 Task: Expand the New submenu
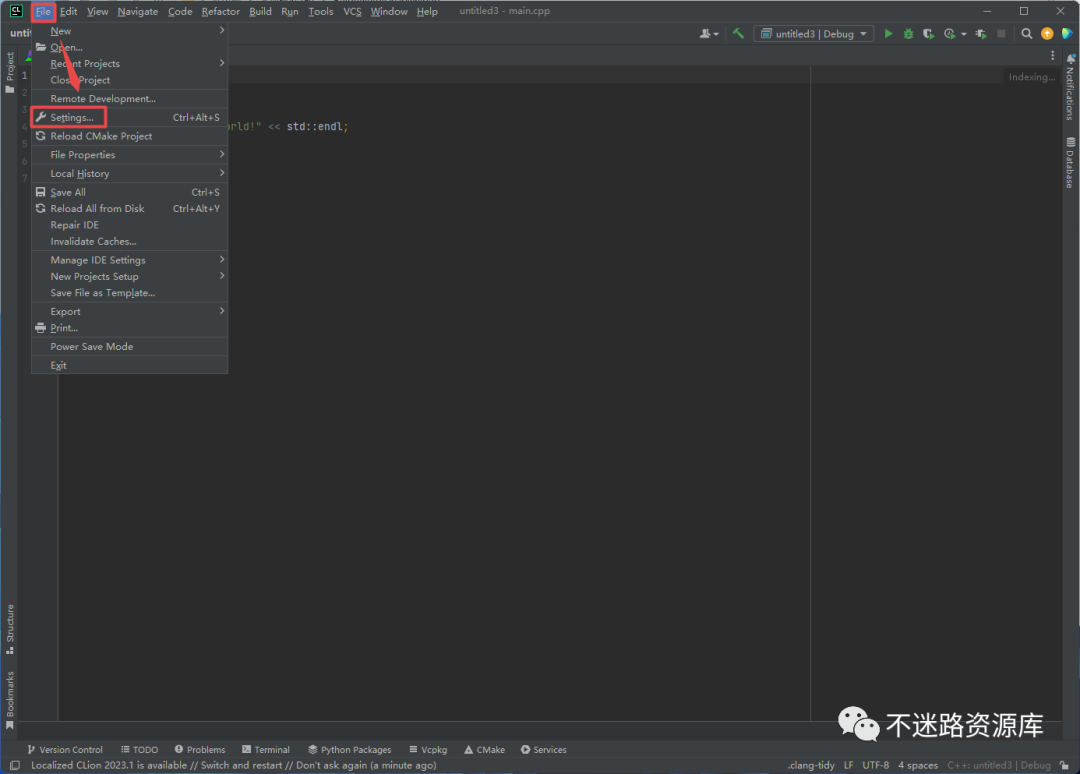point(129,30)
